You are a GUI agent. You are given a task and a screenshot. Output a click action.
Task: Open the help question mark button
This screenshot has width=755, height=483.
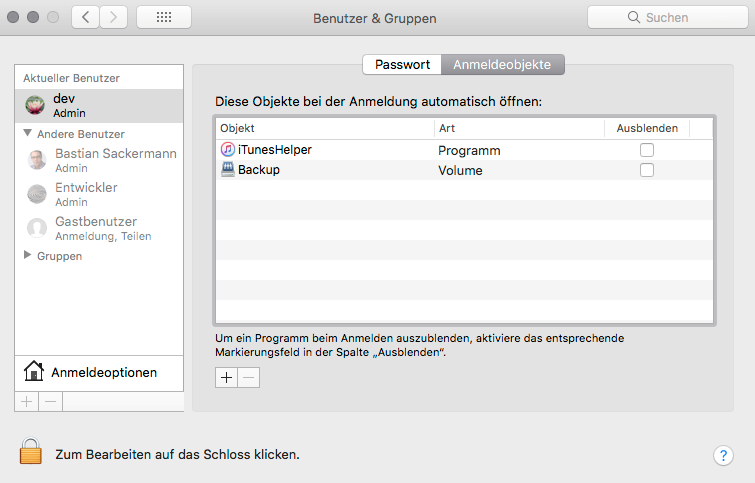coord(724,455)
